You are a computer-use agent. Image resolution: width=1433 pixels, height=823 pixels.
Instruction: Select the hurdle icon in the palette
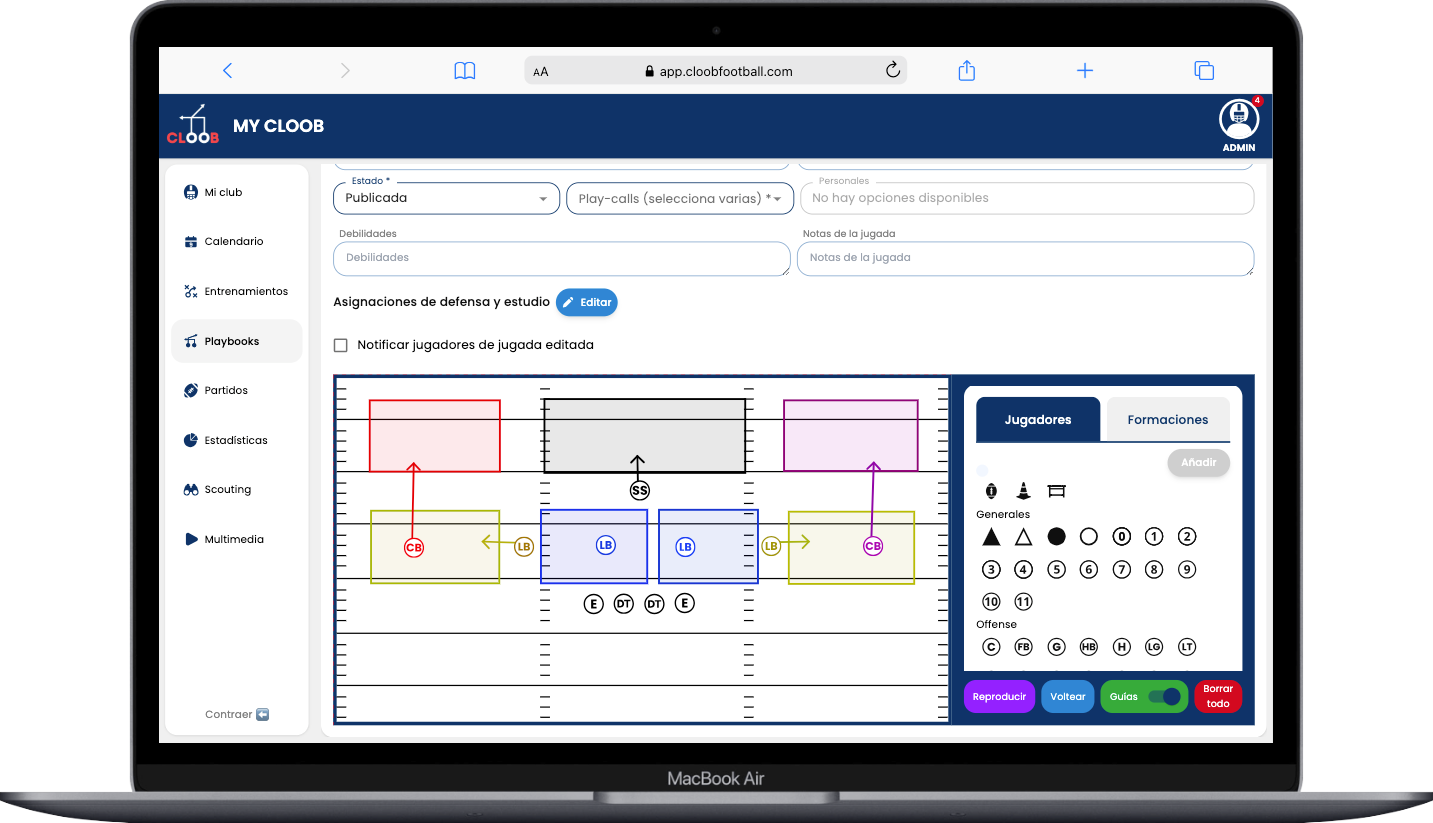1056,491
